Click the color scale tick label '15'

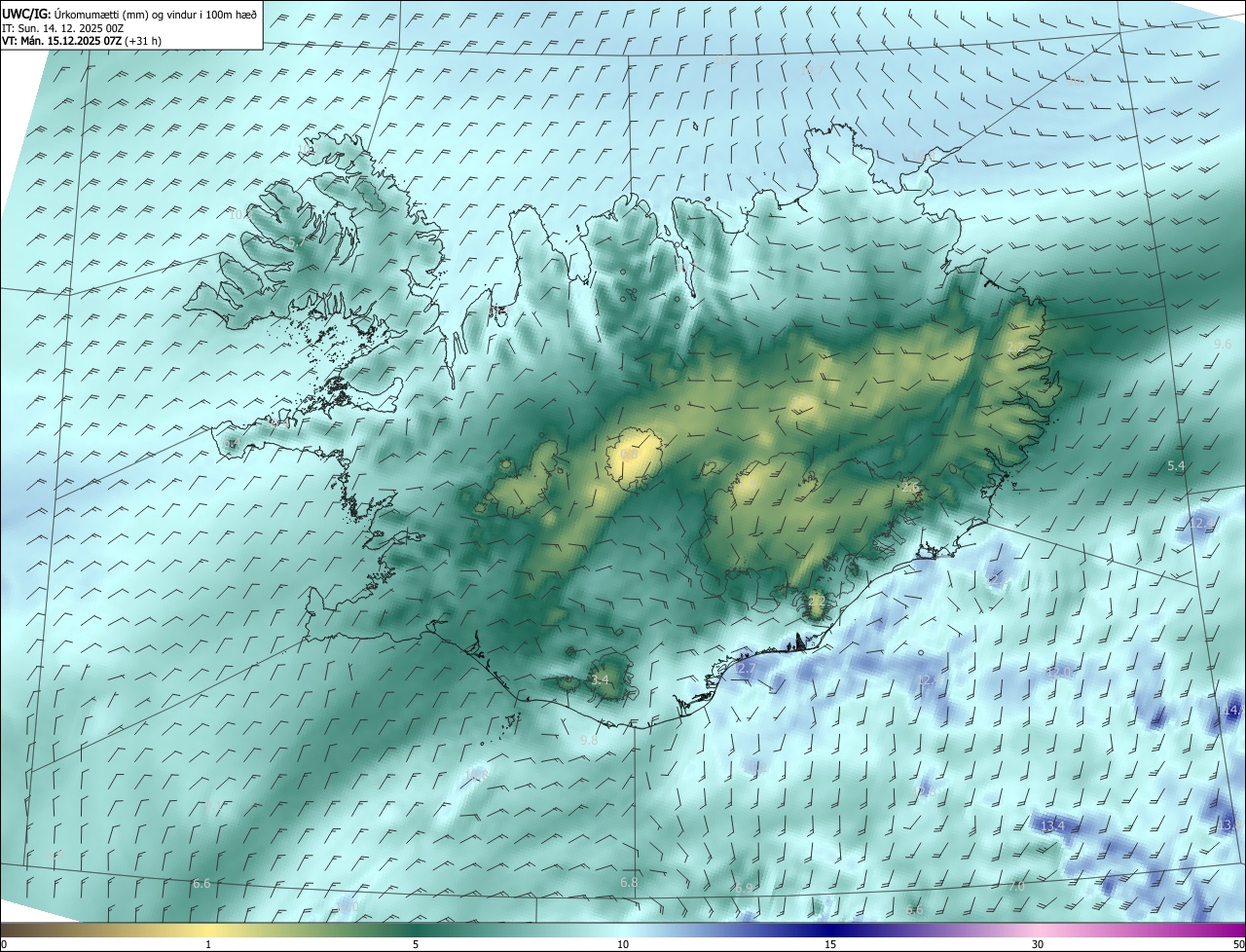pos(830,944)
